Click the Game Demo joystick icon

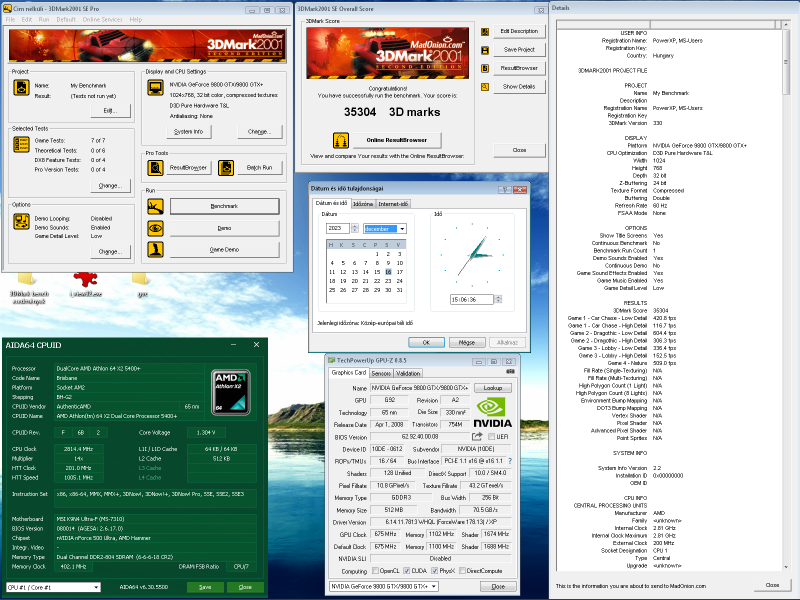coord(155,249)
